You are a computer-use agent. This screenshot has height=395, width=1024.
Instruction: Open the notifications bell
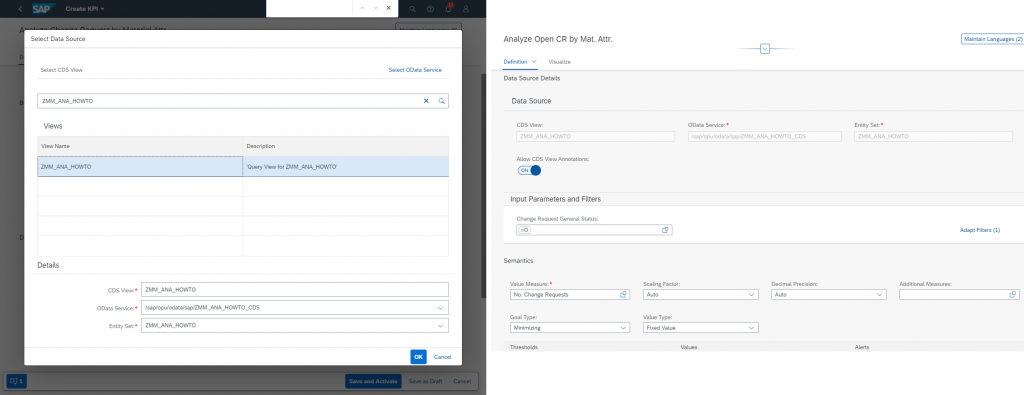tap(448, 9)
